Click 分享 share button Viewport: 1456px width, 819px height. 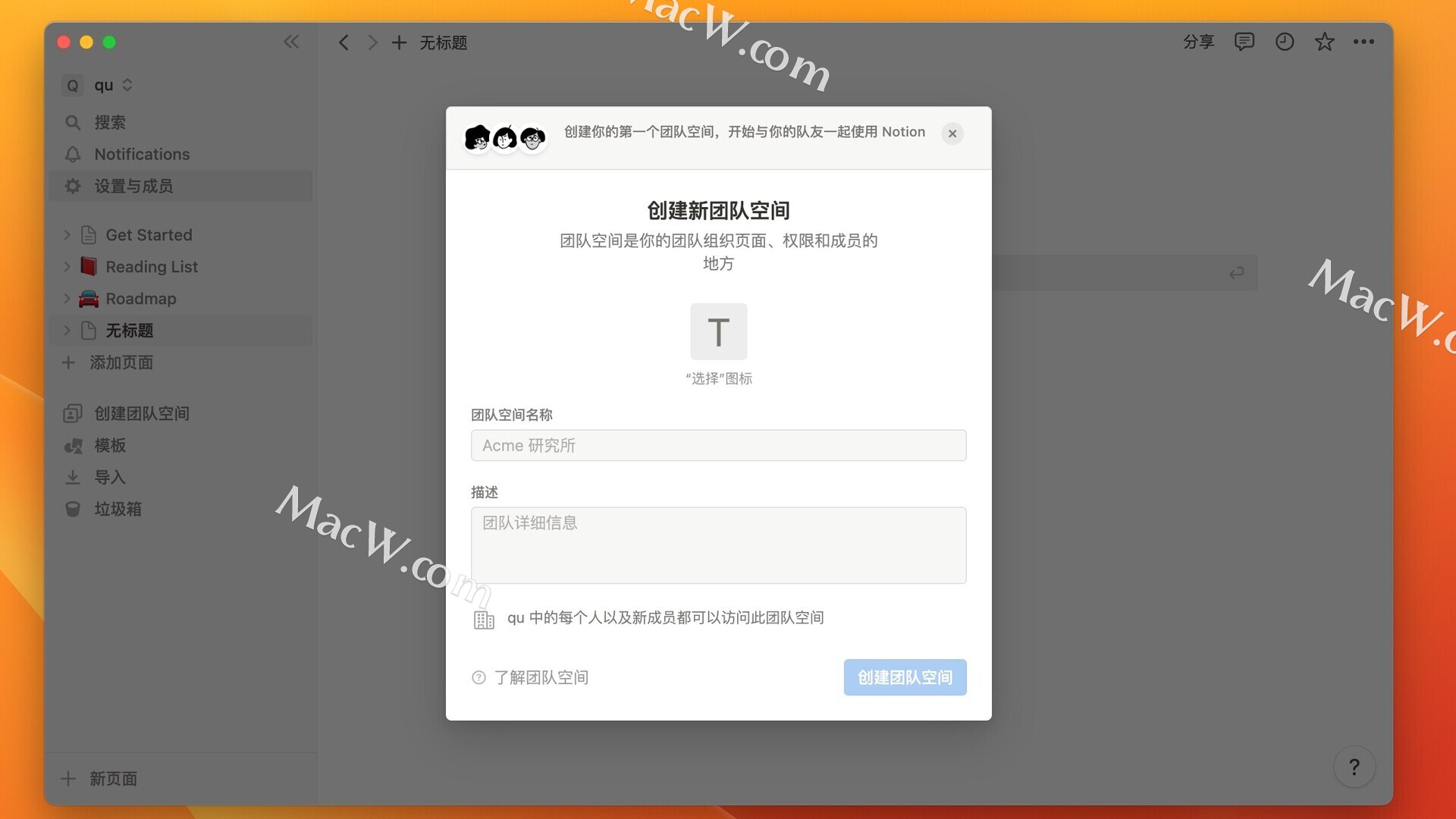pos(1199,42)
